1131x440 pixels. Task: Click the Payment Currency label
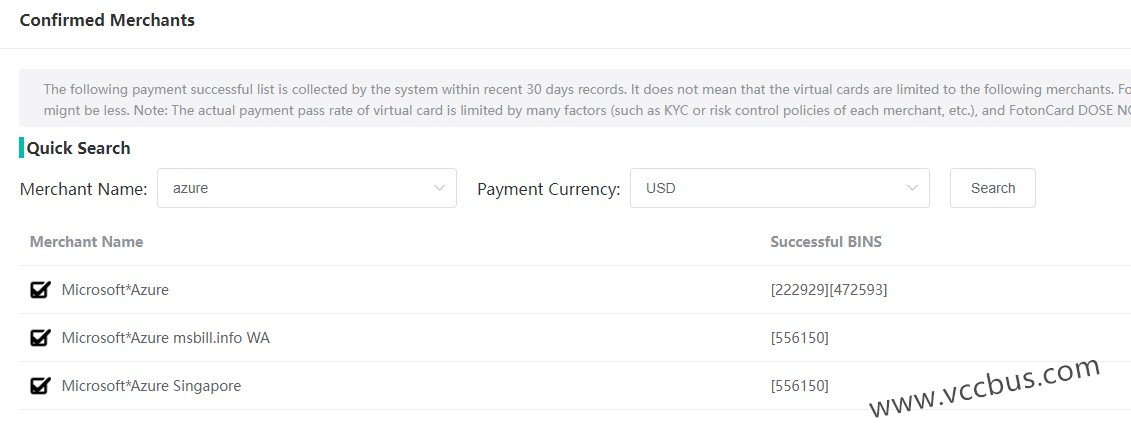pos(548,189)
